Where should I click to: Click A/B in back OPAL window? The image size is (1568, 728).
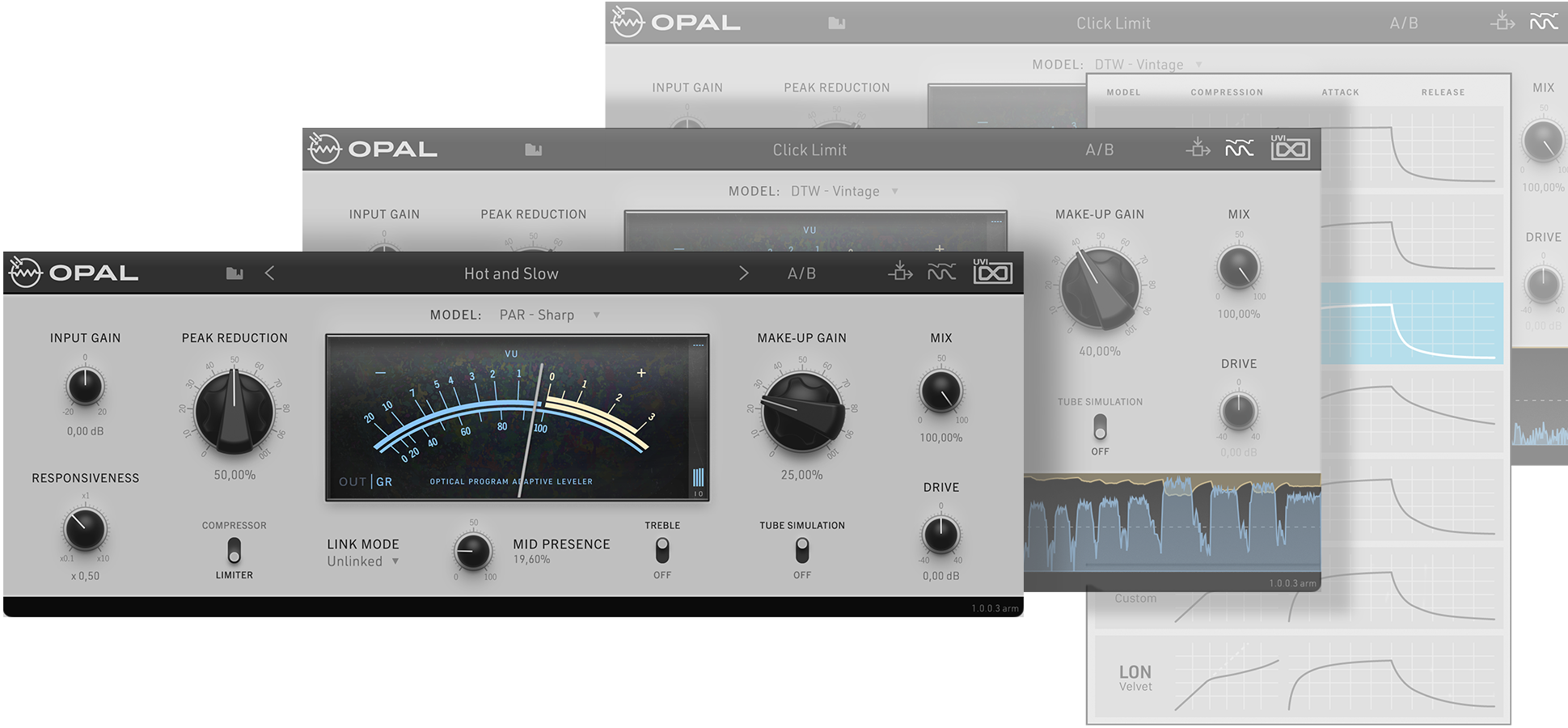tap(1404, 23)
